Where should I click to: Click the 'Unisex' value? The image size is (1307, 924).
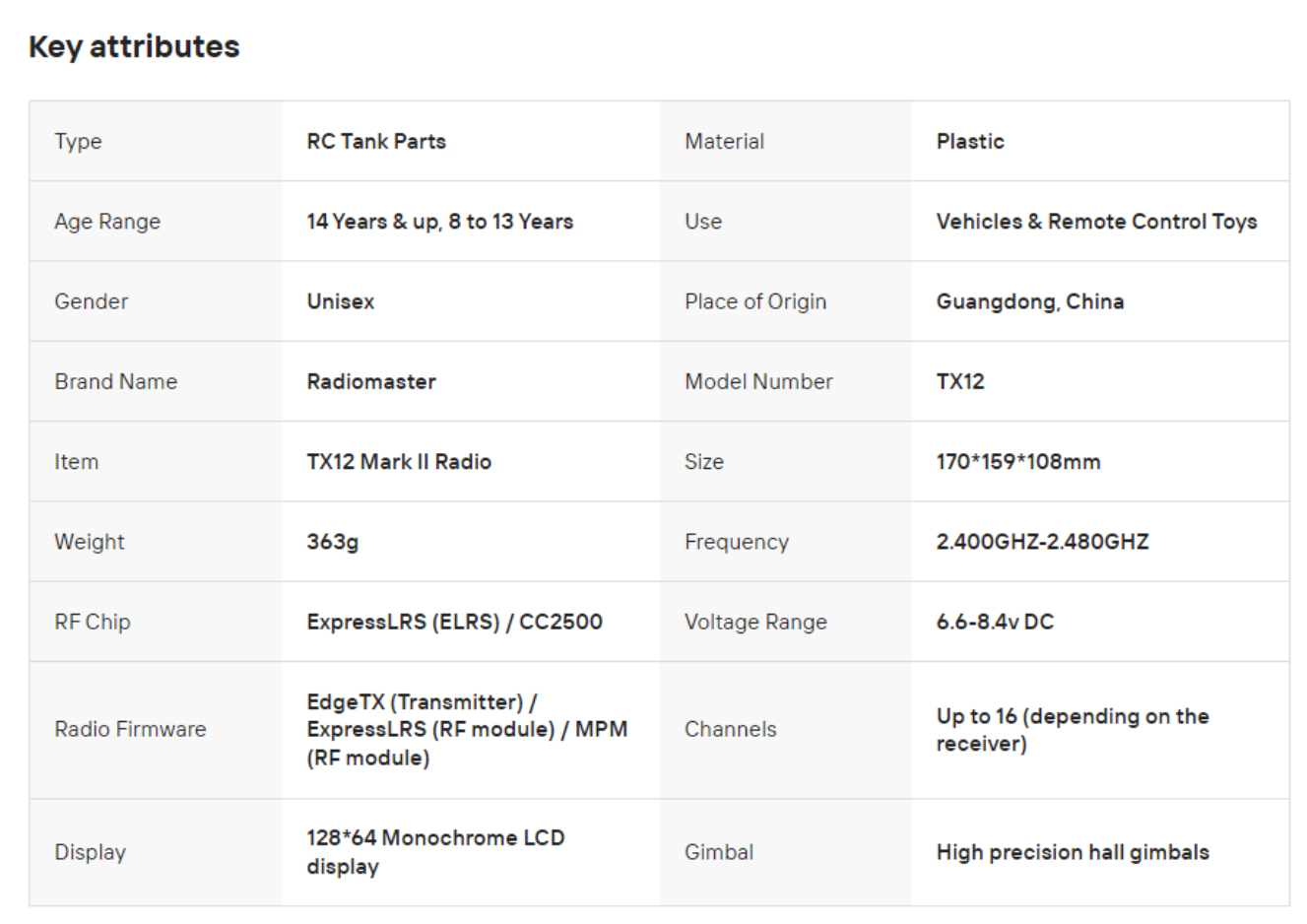coord(341,301)
